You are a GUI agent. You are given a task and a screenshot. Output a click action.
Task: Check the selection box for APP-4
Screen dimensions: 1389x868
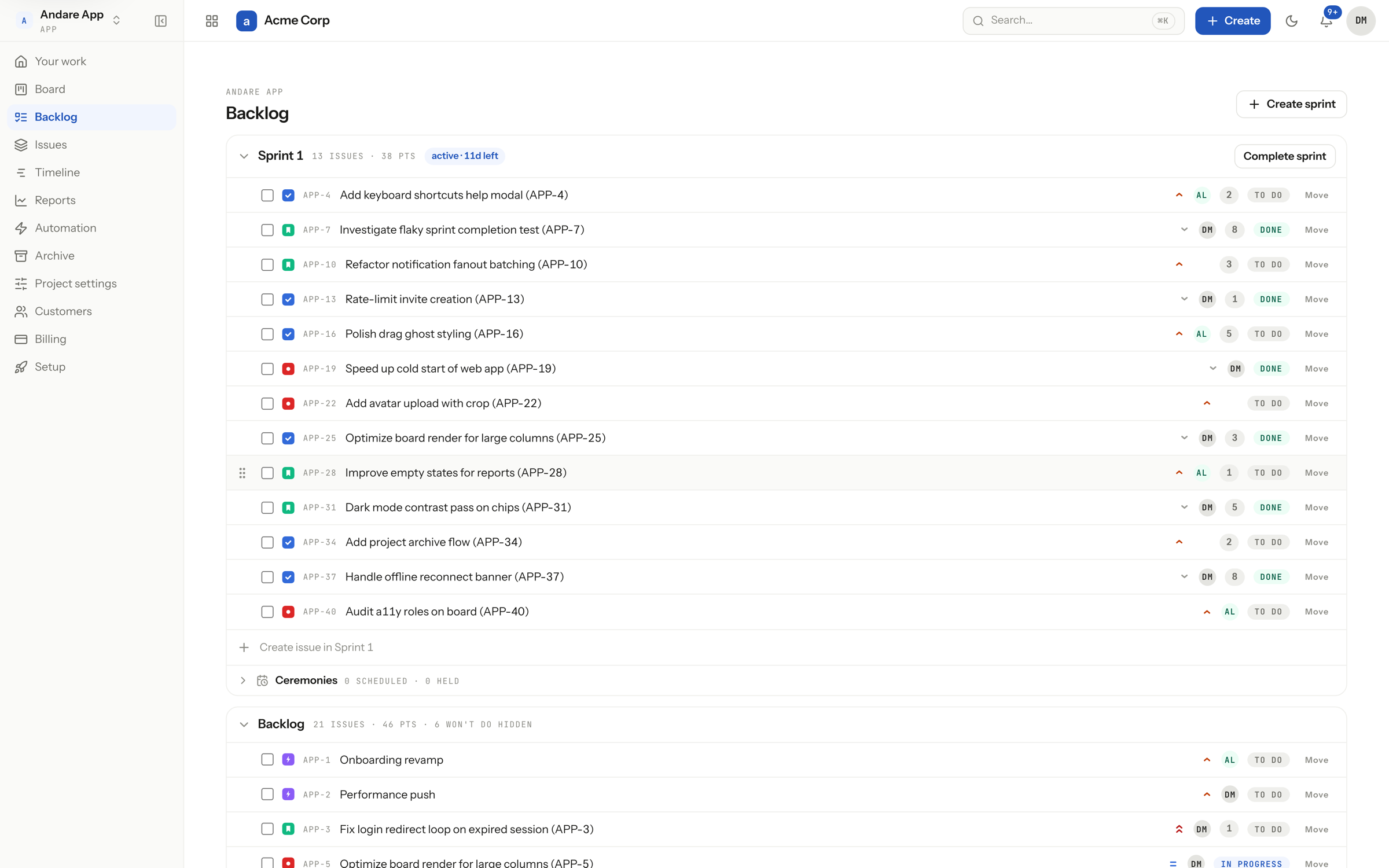tap(267, 195)
